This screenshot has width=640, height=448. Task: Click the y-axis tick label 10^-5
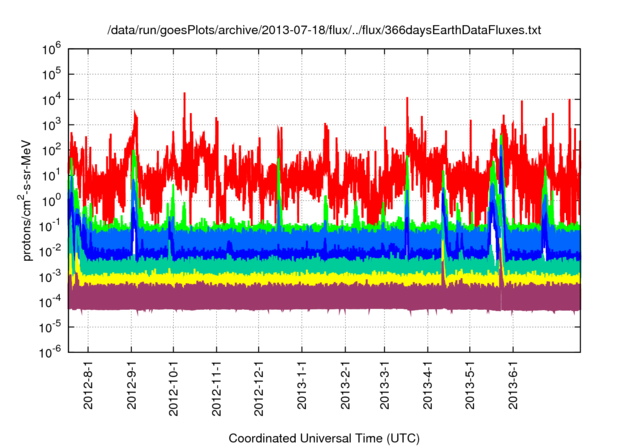51,327
